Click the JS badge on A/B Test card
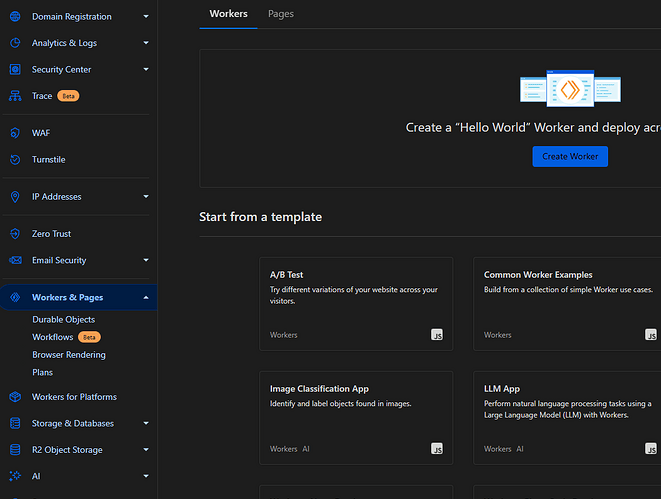661x499 pixels. [437, 335]
